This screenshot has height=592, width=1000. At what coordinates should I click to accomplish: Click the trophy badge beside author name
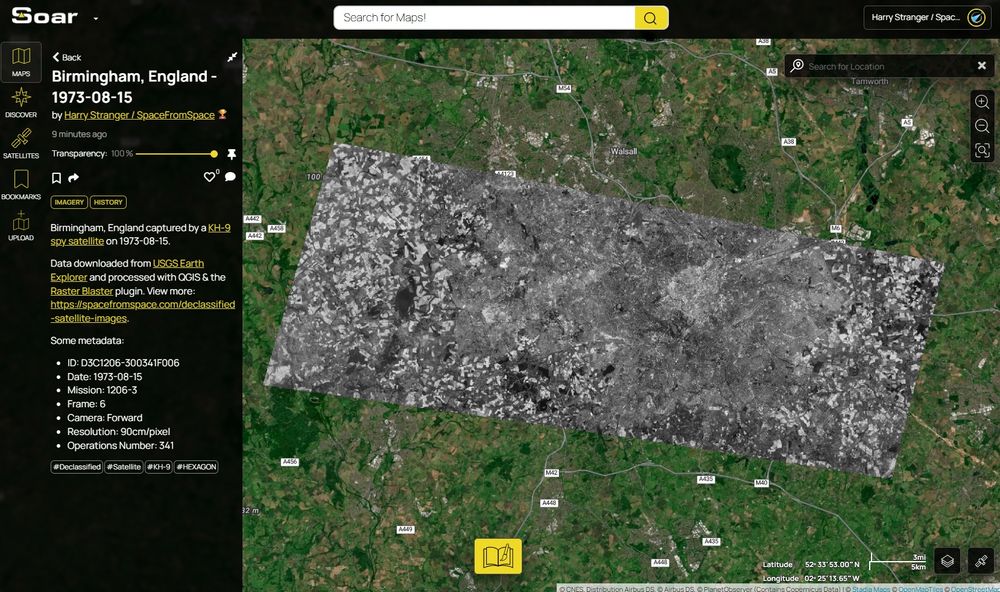pos(223,114)
